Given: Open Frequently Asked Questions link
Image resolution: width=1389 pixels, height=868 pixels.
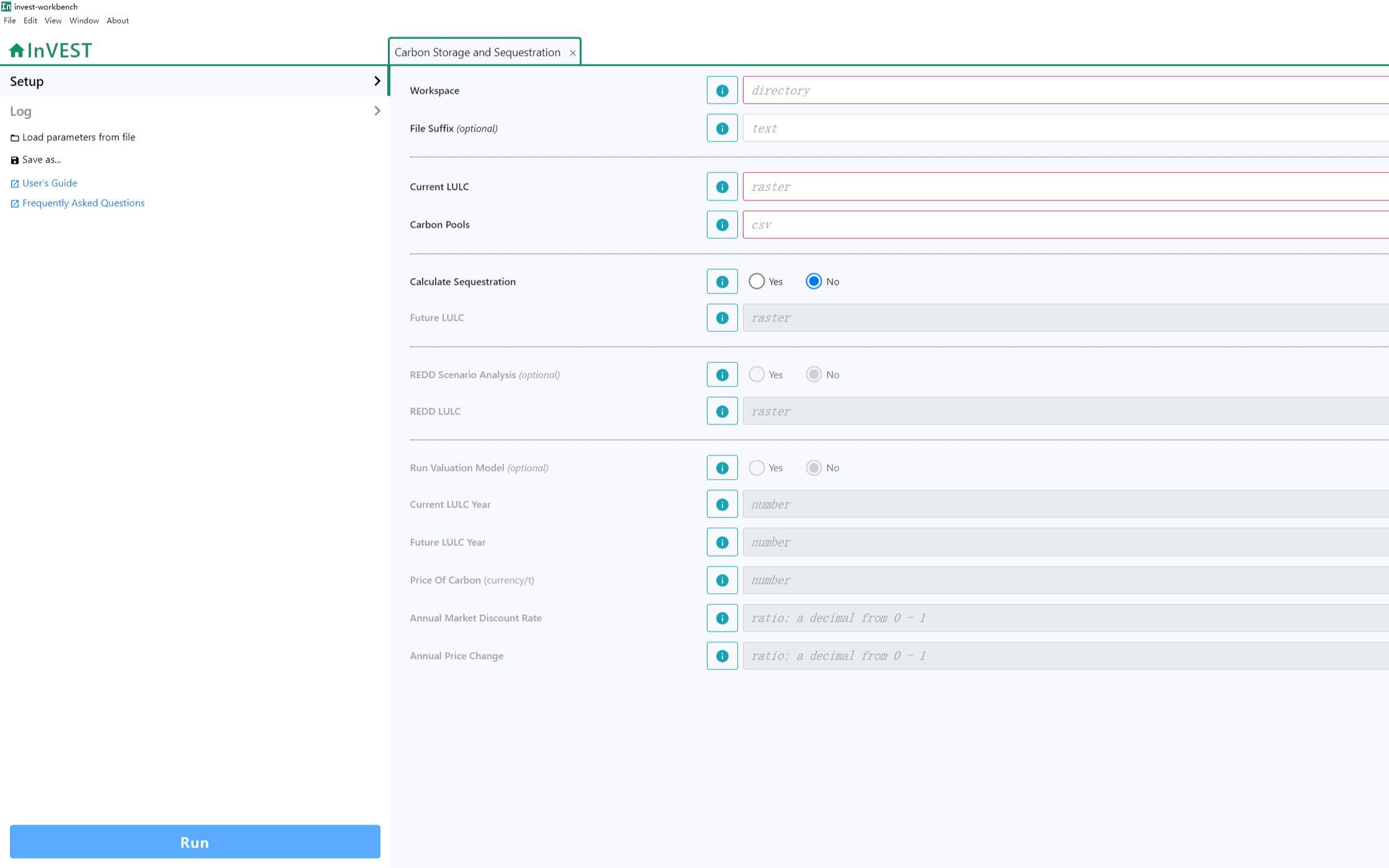Looking at the screenshot, I should click(x=77, y=203).
